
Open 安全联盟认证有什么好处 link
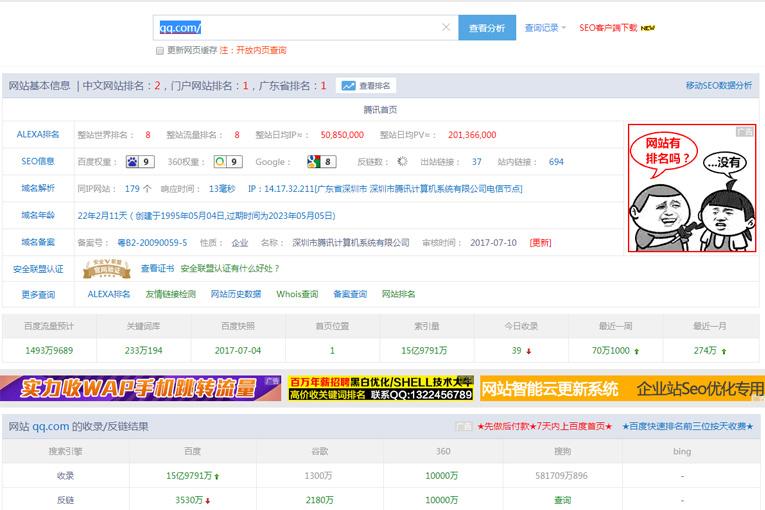230,268
